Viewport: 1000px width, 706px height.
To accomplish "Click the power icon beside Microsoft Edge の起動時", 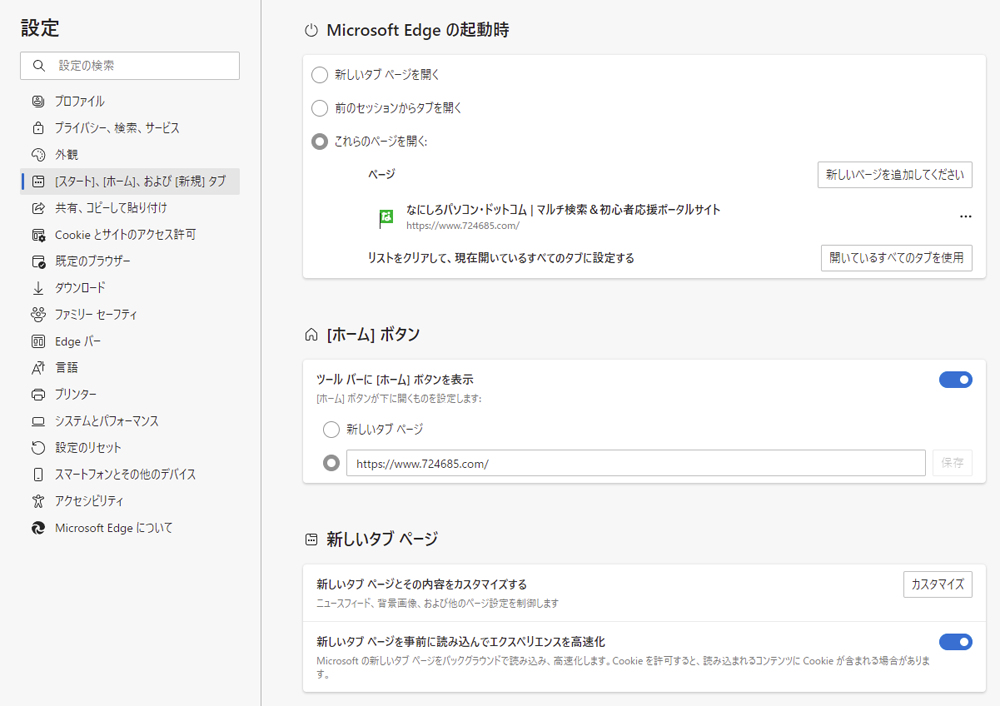I will tap(311, 30).
